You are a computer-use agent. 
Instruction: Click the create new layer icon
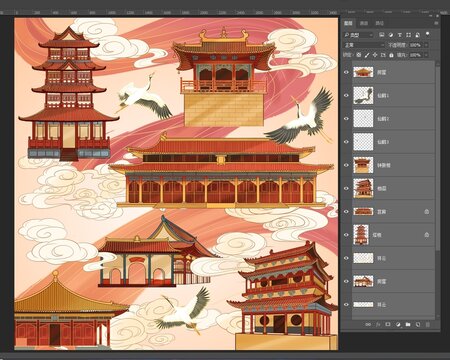418,324
